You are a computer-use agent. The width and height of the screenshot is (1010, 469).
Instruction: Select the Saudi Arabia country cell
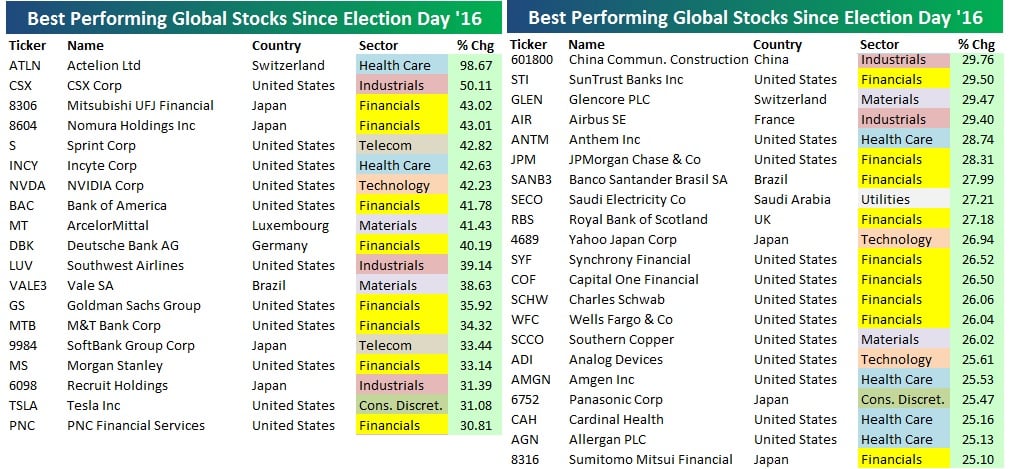pos(792,199)
